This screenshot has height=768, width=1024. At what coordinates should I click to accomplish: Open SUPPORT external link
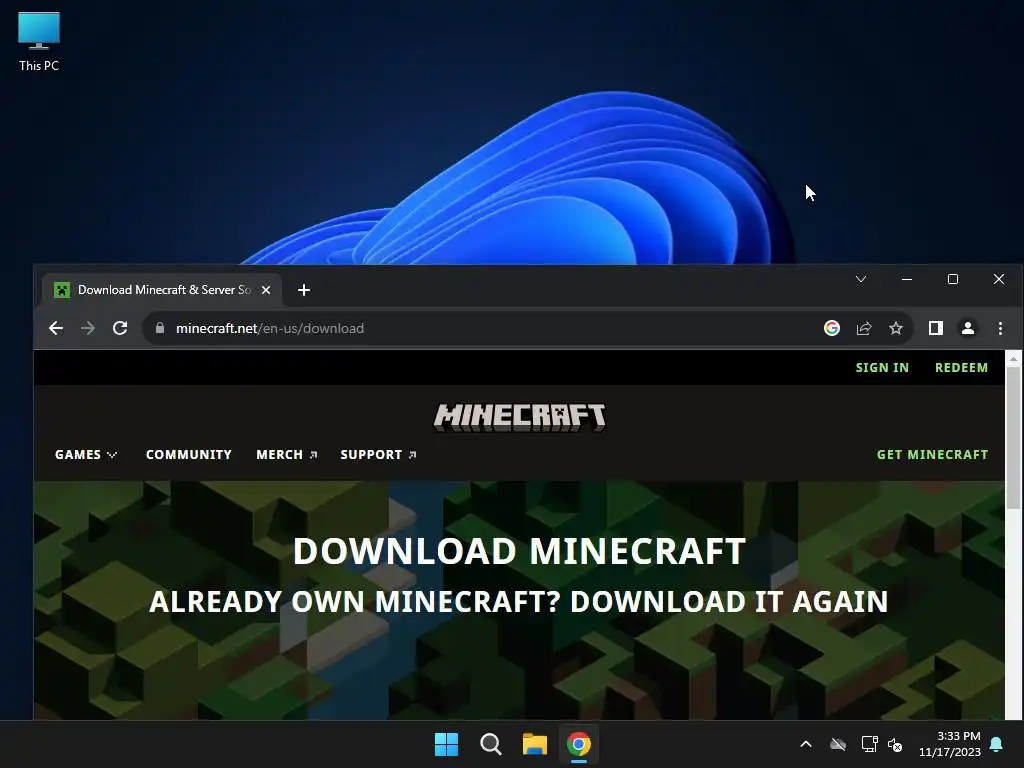coord(378,455)
